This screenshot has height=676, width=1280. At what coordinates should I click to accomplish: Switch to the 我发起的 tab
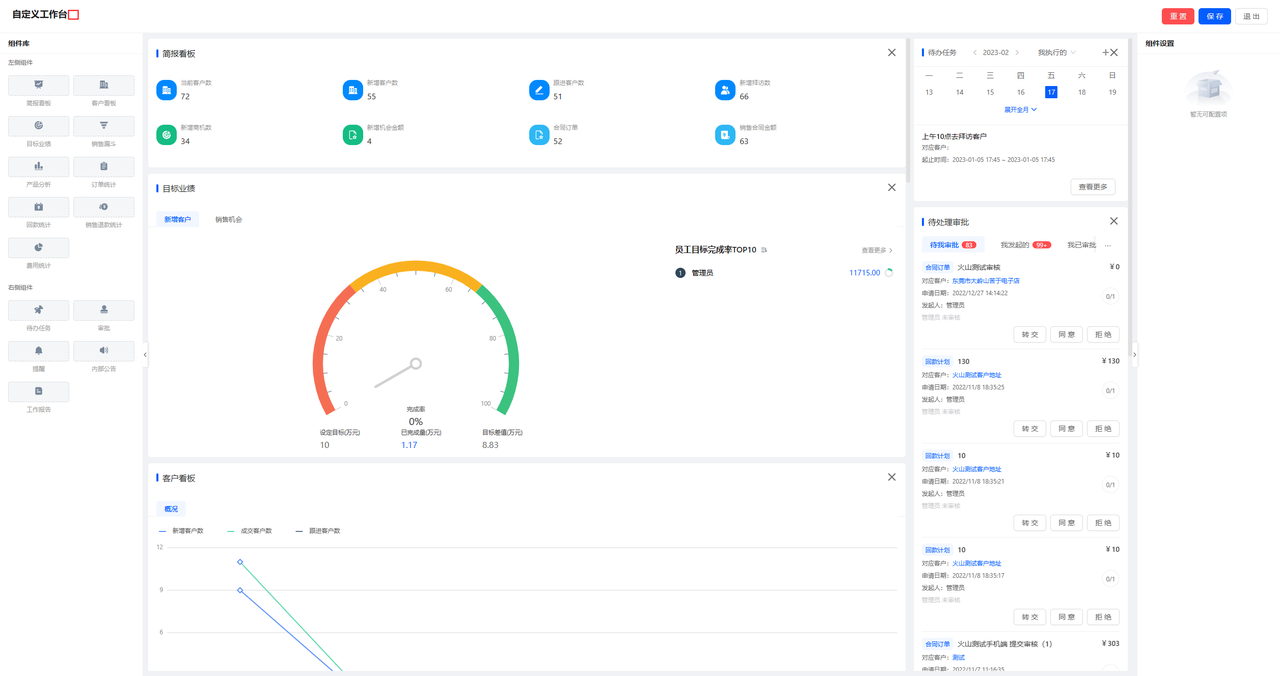(x=1025, y=245)
